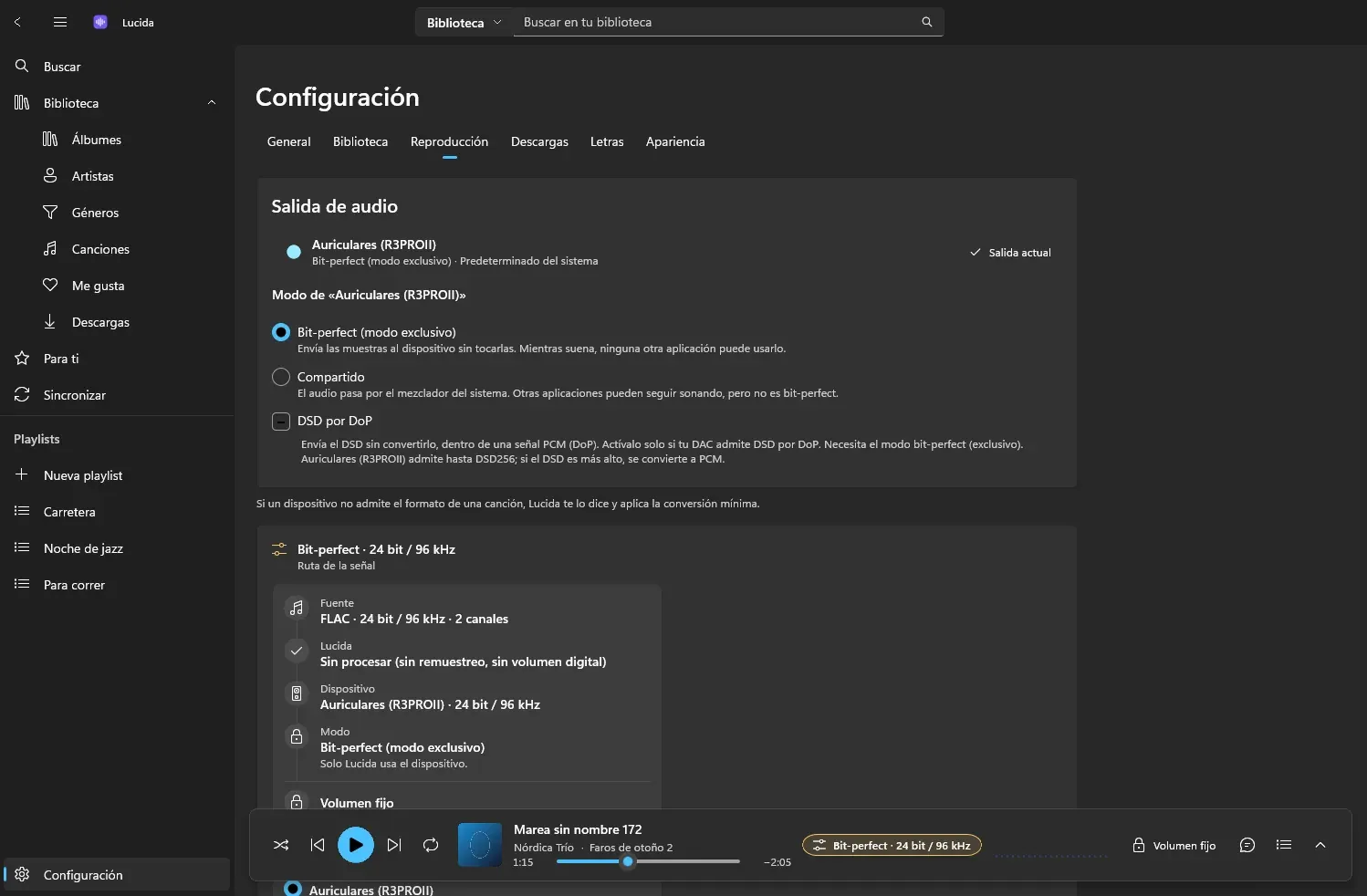Toggle repeat mode

tap(431, 845)
